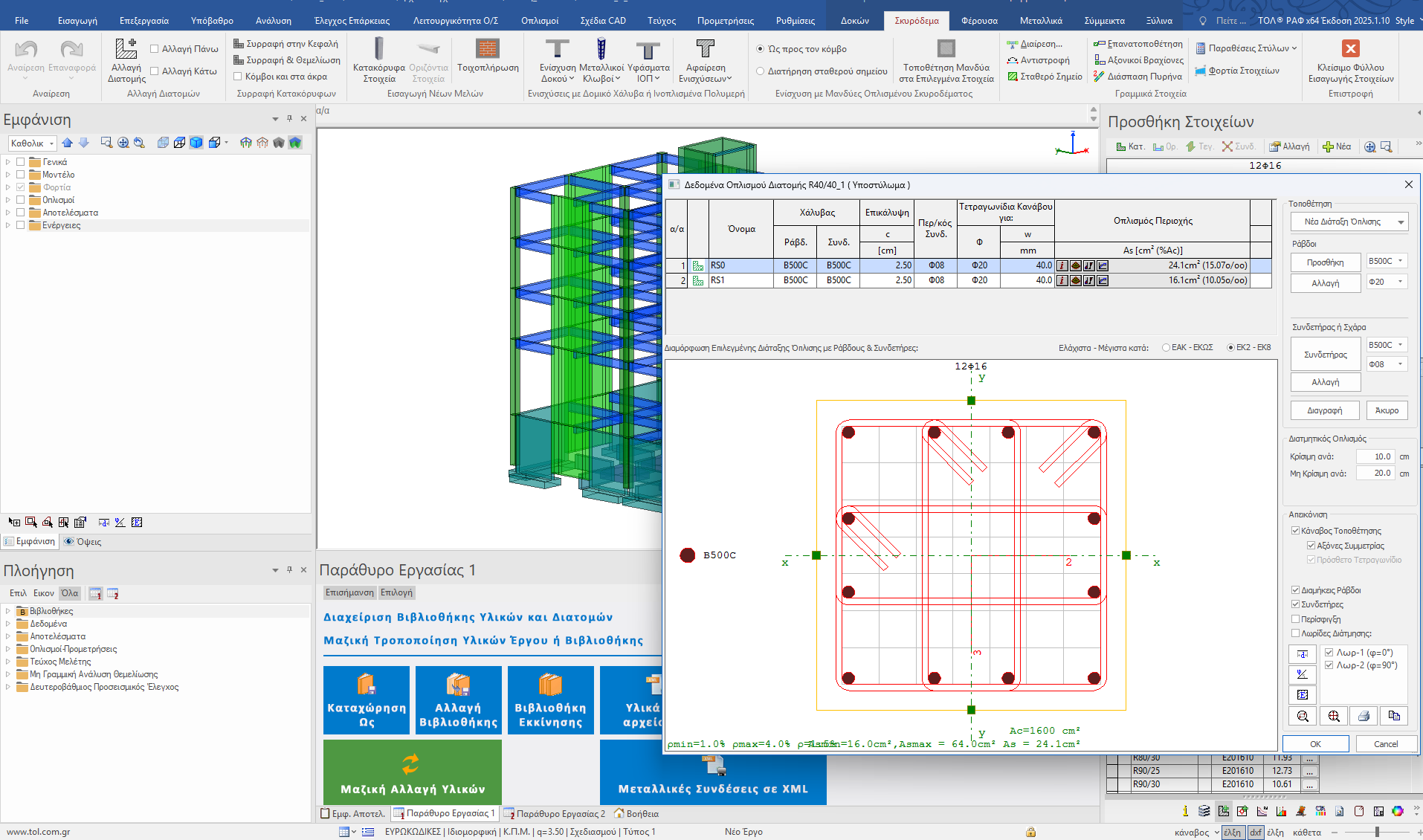Click Κλείσιμο Φύλλου Εισαγωγής Στοιχείων icon

tap(1350, 50)
